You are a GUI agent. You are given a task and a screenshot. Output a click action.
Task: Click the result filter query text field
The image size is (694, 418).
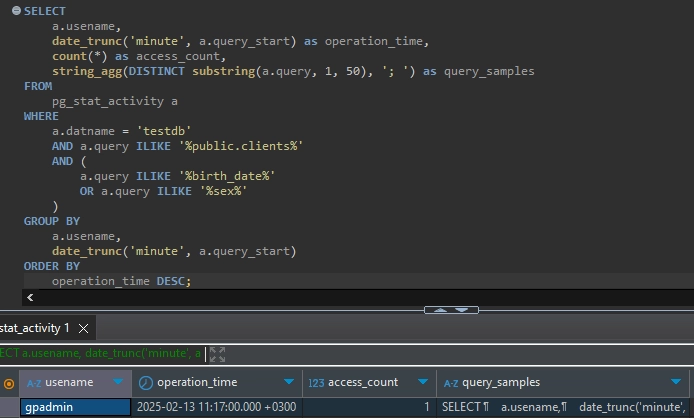(x=100, y=354)
